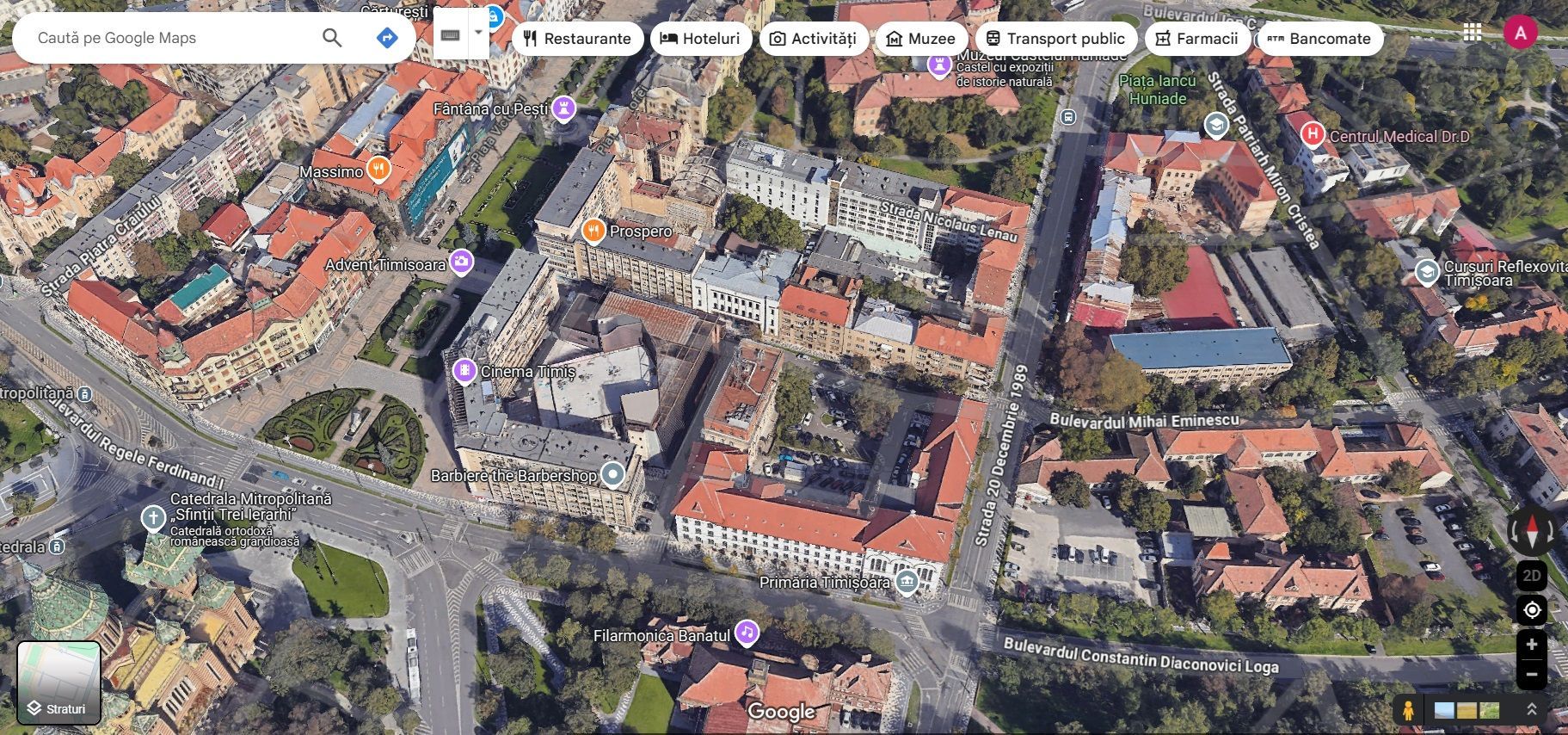The height and width of the screenshot is (735, 1568).
Task: Click school pin near Strada Patriarh Miron Cristea
Action: tap(1216, 126)
